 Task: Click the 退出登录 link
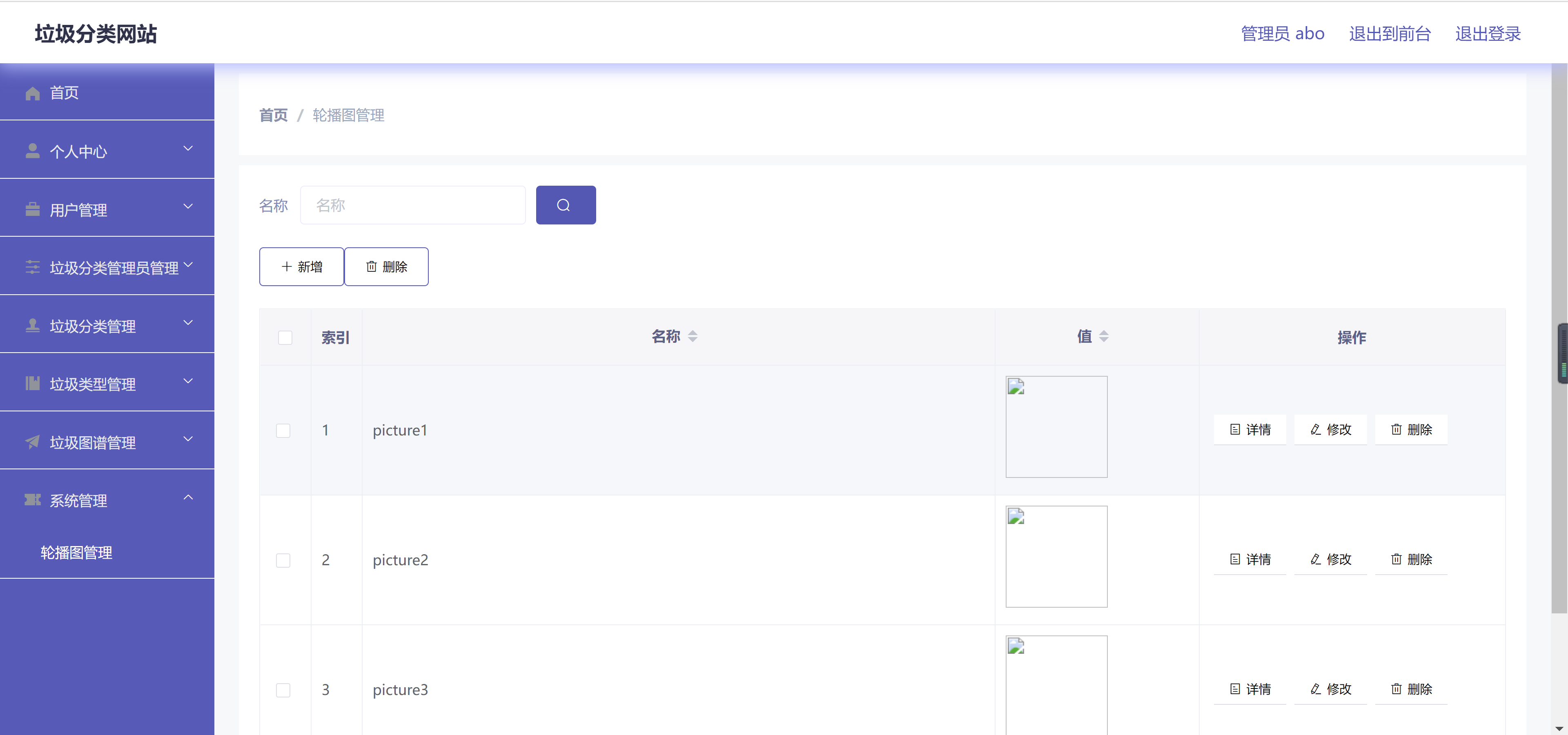point(1487,33)
